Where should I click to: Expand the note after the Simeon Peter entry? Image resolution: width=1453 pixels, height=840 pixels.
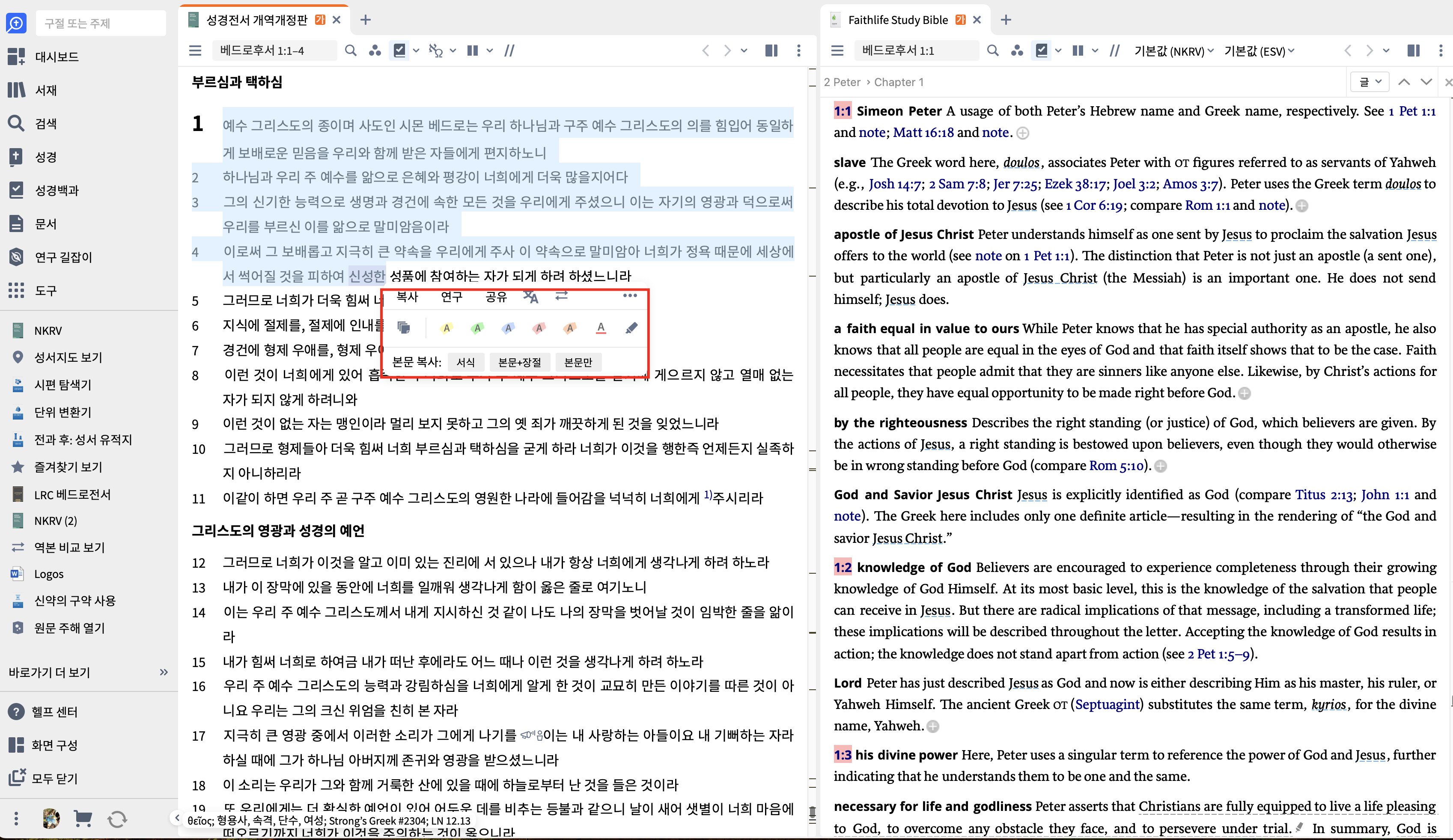pyautogui.click(x=1022, y=133)
